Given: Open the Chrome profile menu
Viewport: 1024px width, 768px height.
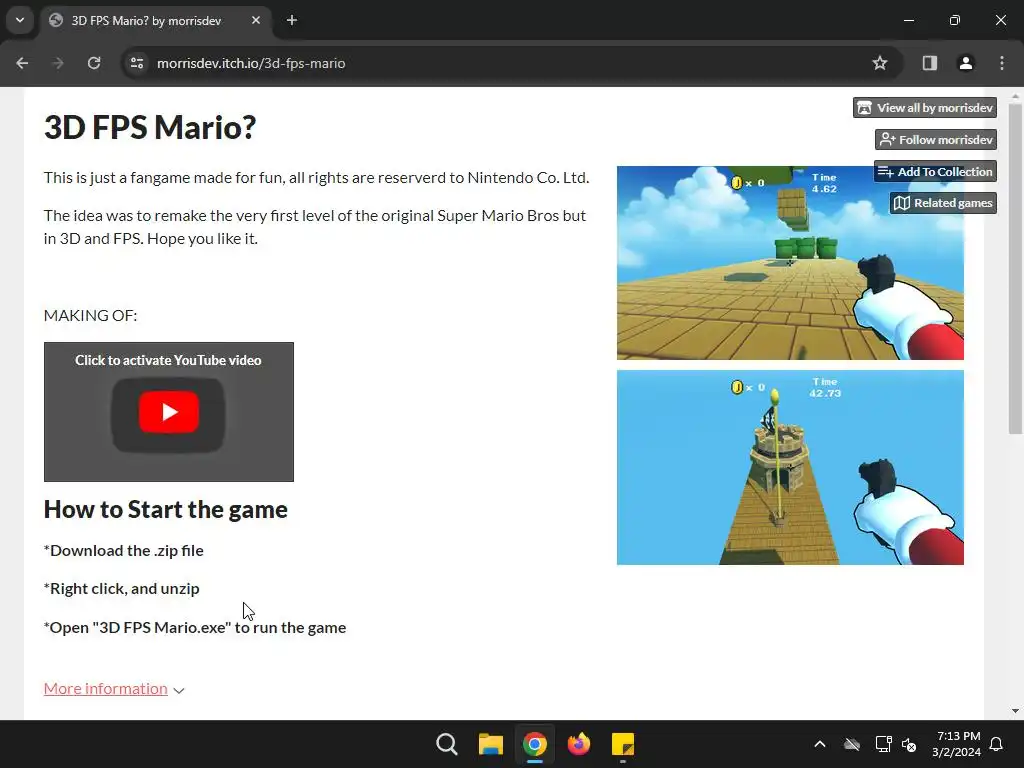Looking at the screenshot, I should pos(966,63).
